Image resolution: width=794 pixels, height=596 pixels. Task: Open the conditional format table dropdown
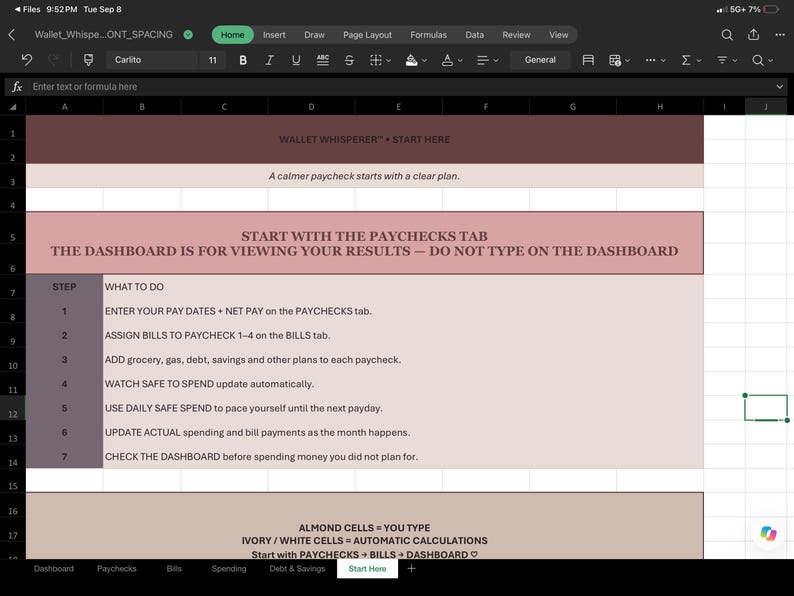pos(619,60)
